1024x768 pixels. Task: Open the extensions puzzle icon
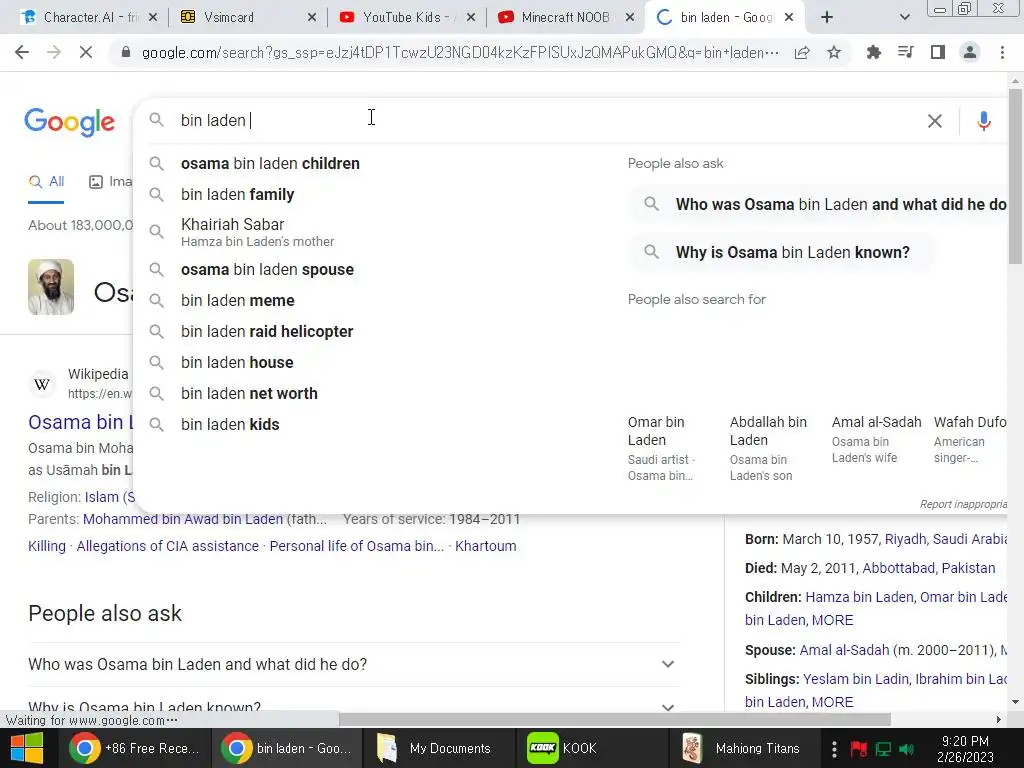pos(873,52)
